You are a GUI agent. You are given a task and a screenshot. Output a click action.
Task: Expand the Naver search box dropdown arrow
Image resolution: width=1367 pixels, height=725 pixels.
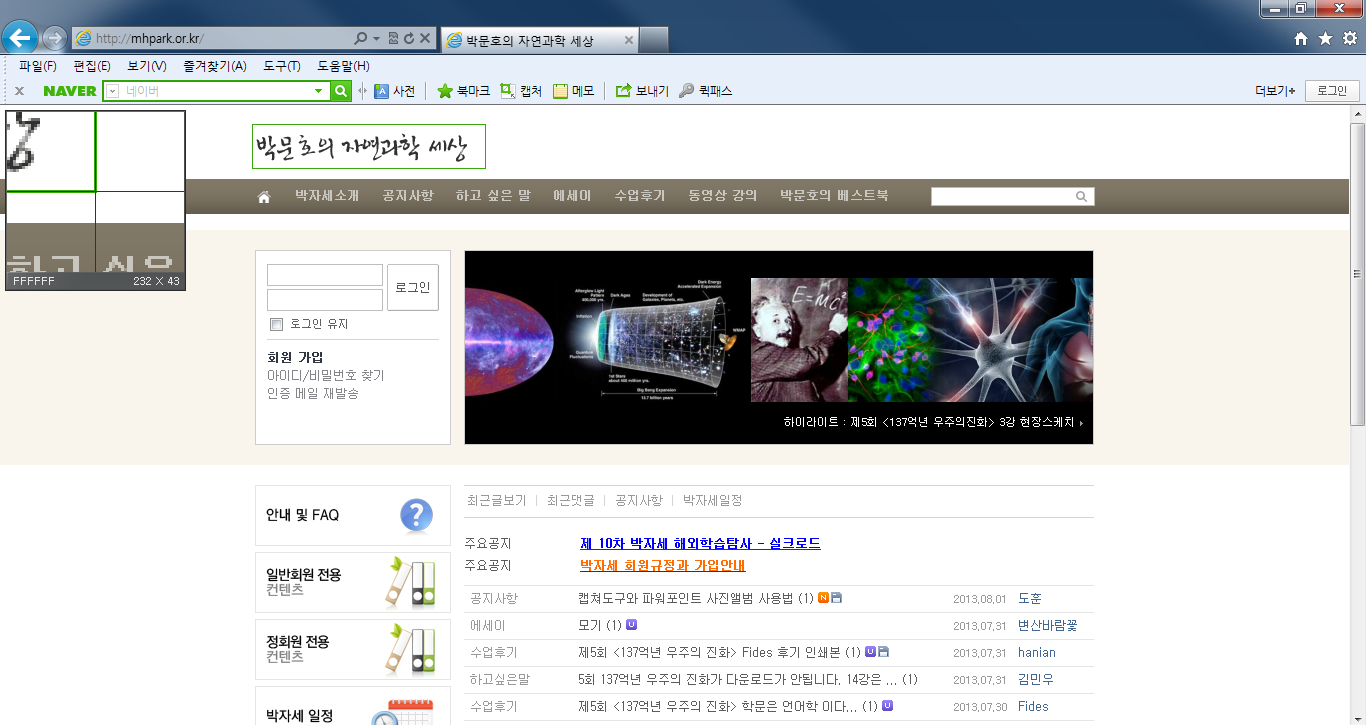click(319, 91)
